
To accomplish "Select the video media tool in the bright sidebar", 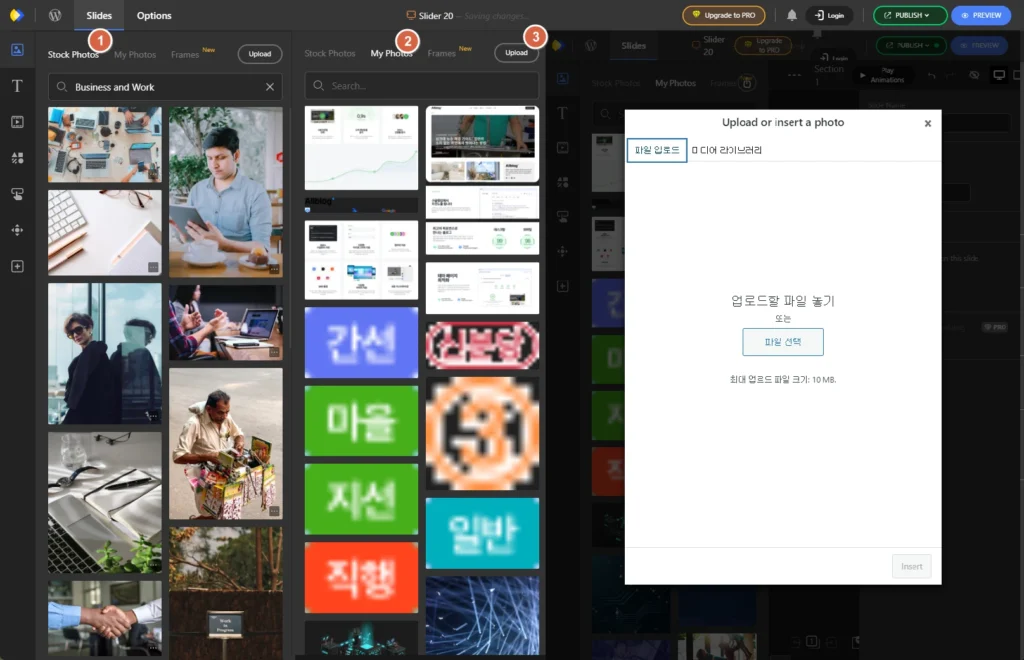I will tap(18, 122).
